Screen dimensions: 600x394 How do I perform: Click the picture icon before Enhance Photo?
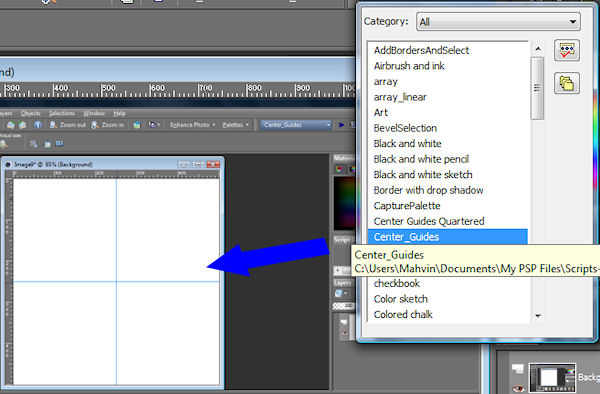pos(137,125)
